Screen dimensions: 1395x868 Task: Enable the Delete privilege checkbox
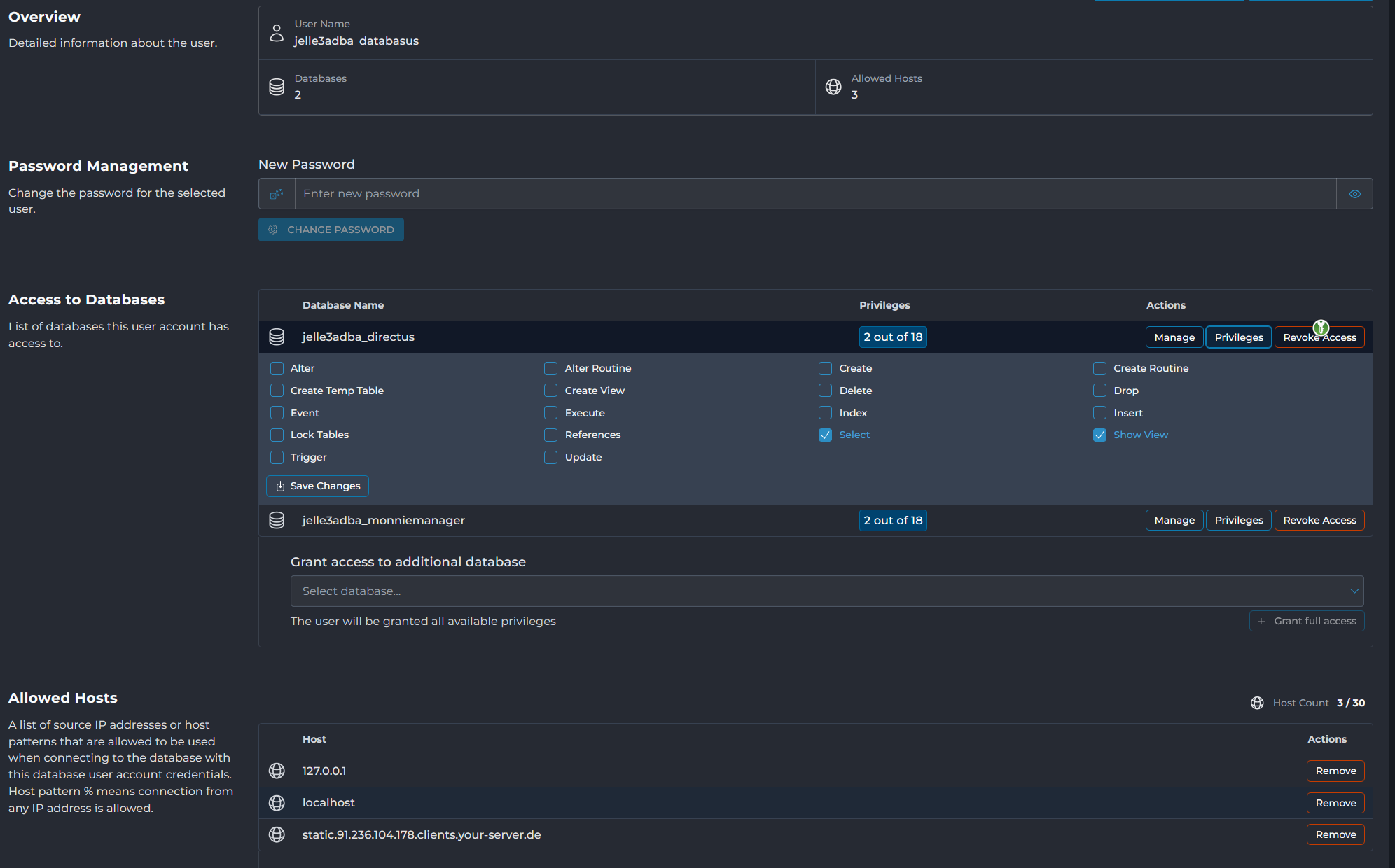(x=826, y=391)
